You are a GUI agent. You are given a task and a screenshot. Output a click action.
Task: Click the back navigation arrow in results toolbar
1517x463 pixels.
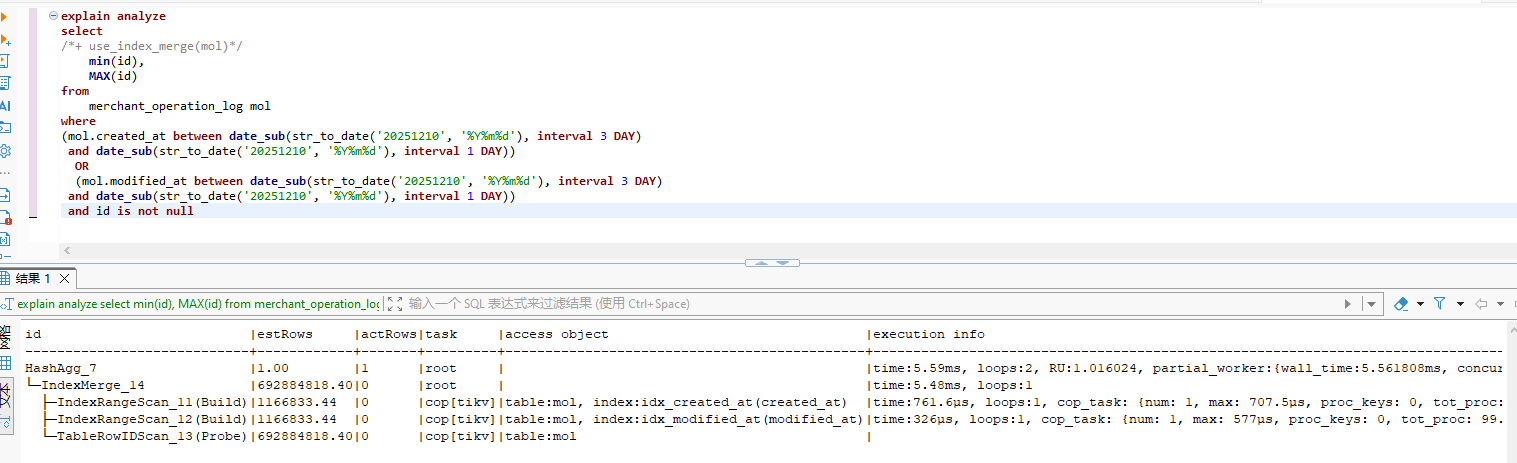pyautogui.click(x=1481, y=303)
